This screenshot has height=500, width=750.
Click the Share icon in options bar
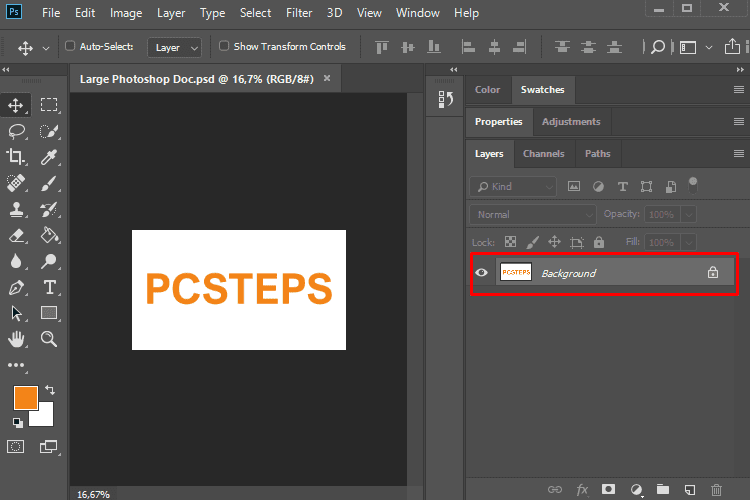(x=732, y=46)
